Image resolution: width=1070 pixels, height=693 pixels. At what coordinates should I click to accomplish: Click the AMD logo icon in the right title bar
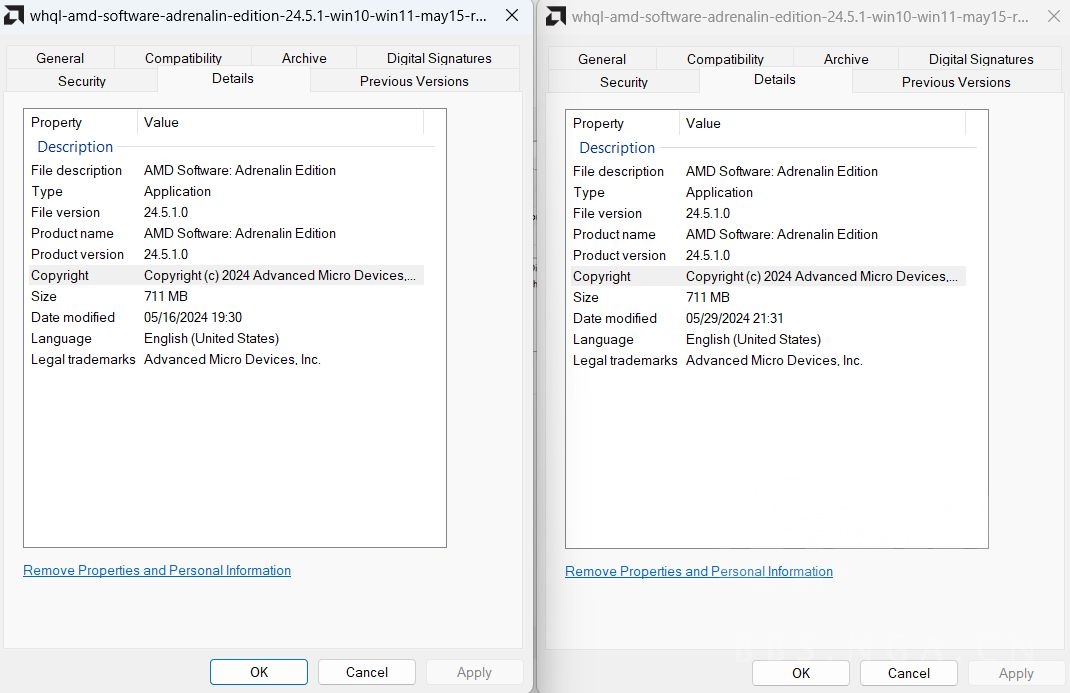556,16
